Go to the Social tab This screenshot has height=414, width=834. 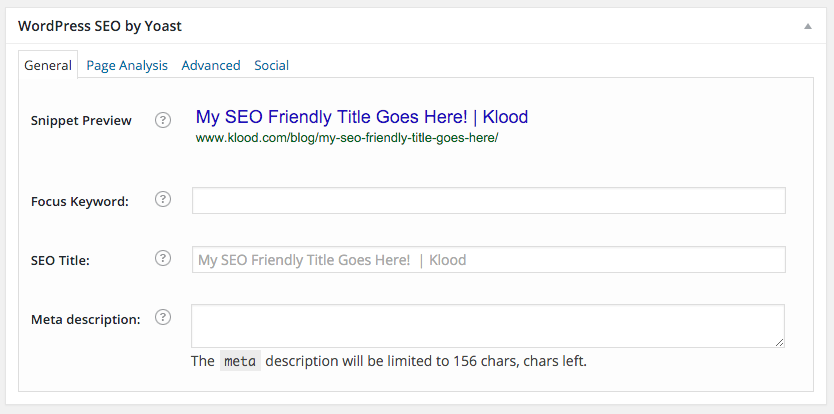pyautogui.click(x=271, y=65)
